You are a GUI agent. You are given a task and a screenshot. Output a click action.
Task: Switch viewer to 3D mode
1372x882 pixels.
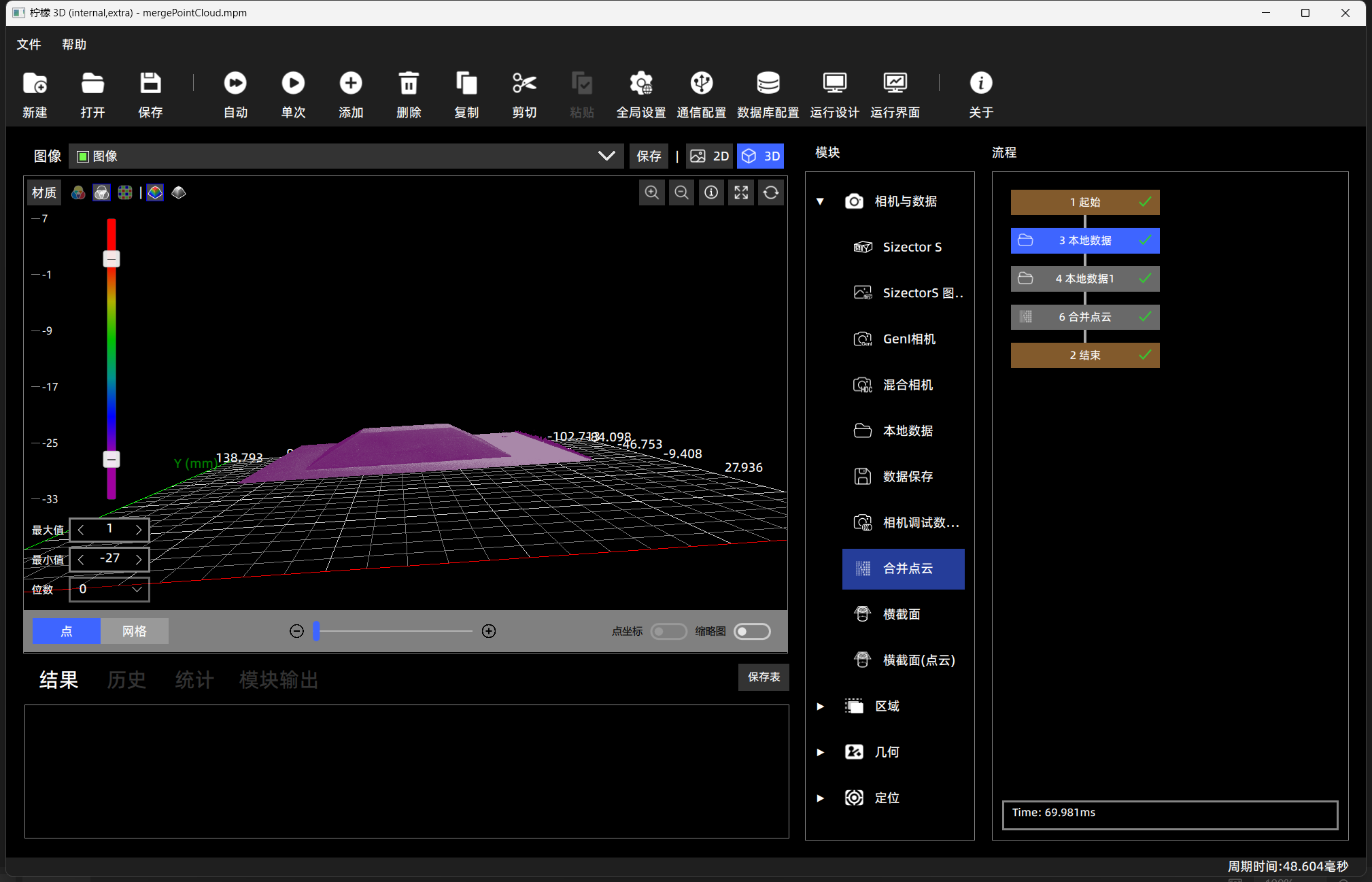pyautogui.click(x=761, y=156)
